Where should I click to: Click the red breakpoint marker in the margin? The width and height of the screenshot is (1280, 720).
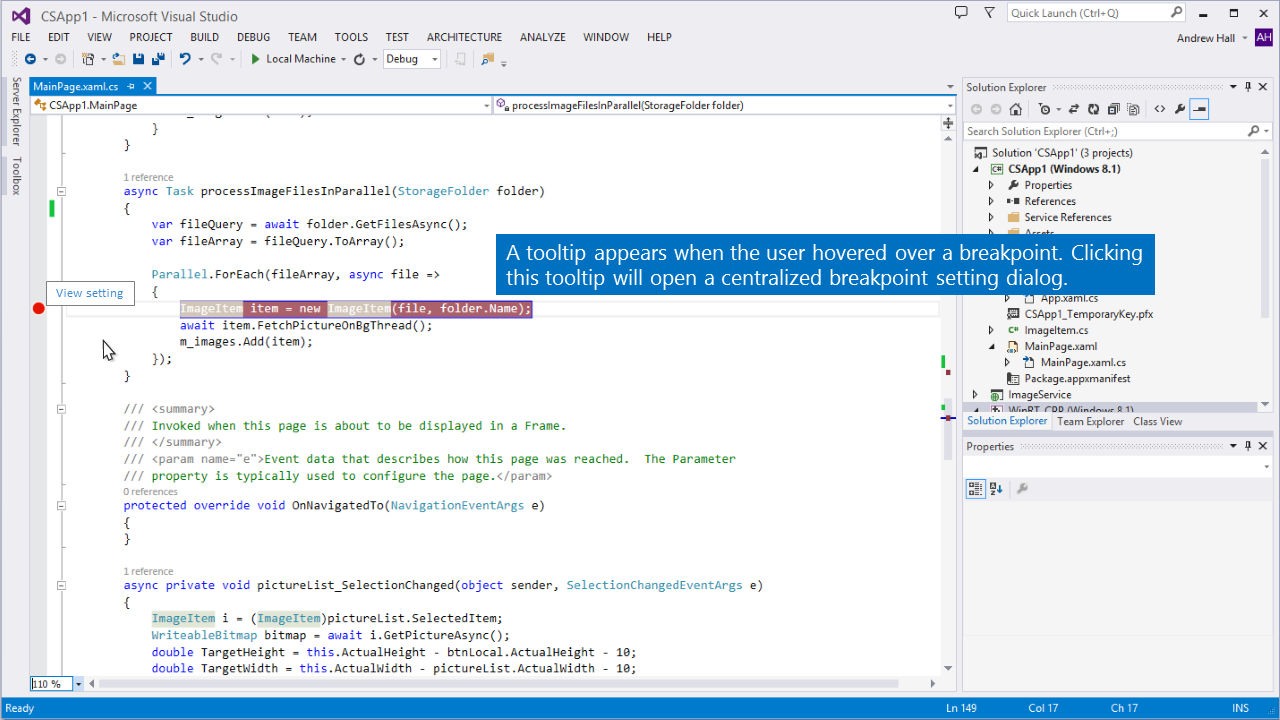point(38,308)
